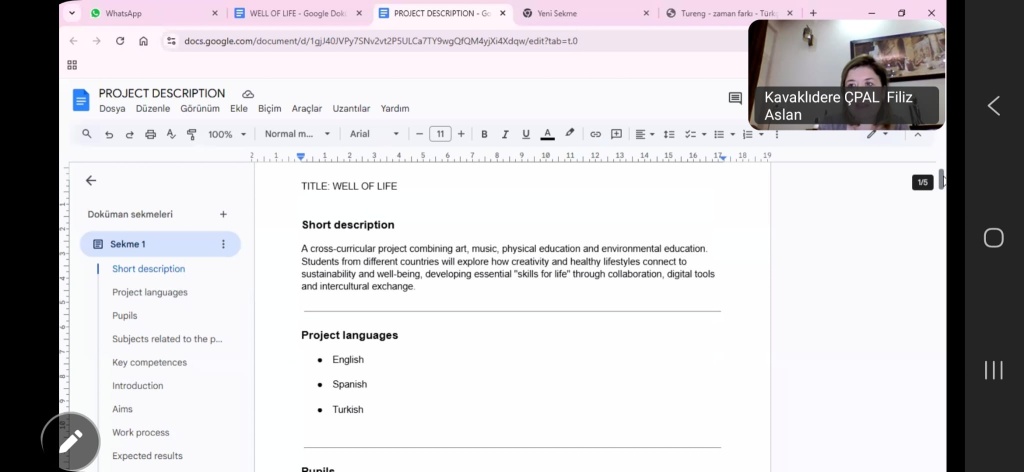The image size is (1024, 472).
Task: Click the search menus magnifier icon
Action: (87, 134)
